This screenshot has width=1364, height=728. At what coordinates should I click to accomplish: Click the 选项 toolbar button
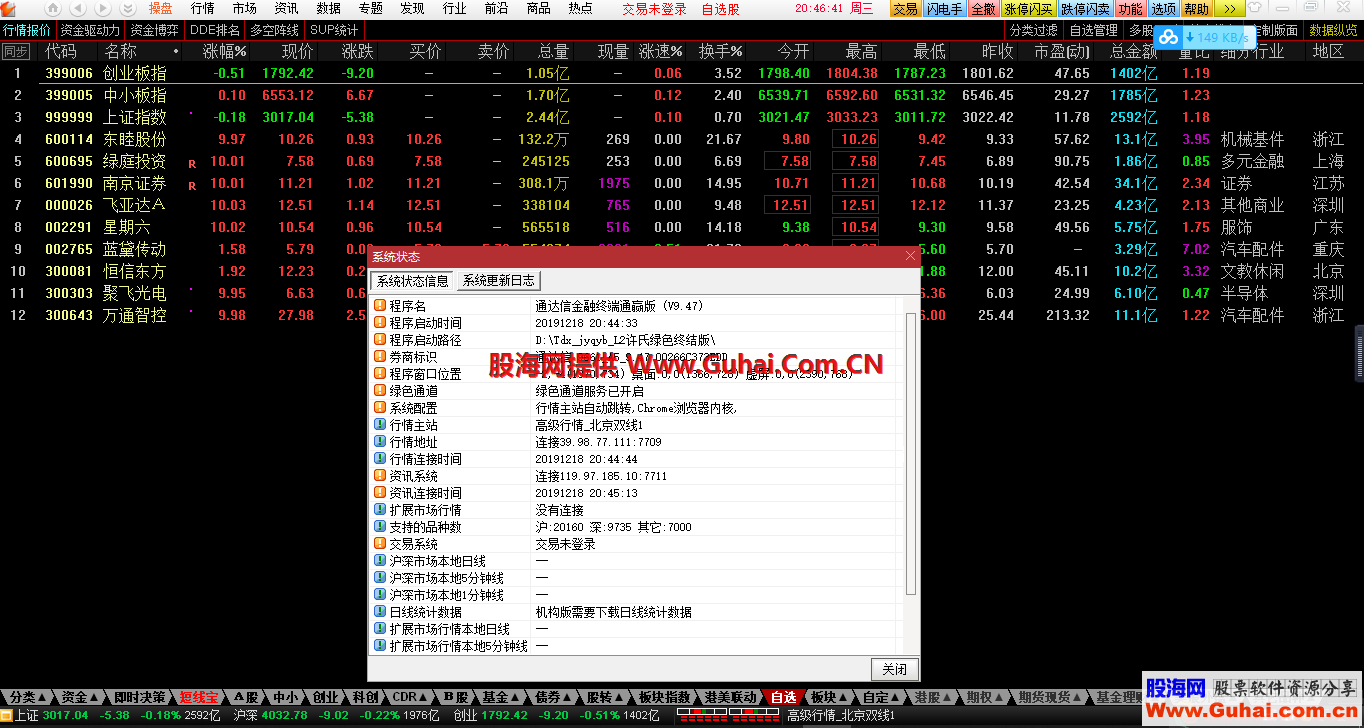[1164, 9]
